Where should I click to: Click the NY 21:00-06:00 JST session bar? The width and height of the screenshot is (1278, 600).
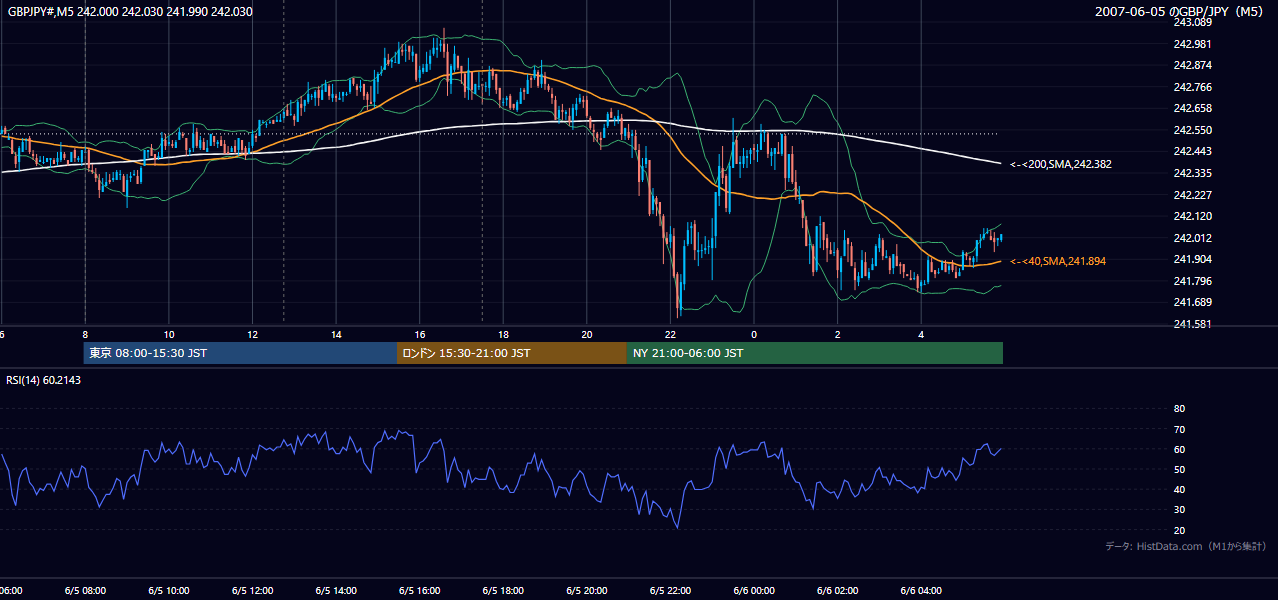815,353
